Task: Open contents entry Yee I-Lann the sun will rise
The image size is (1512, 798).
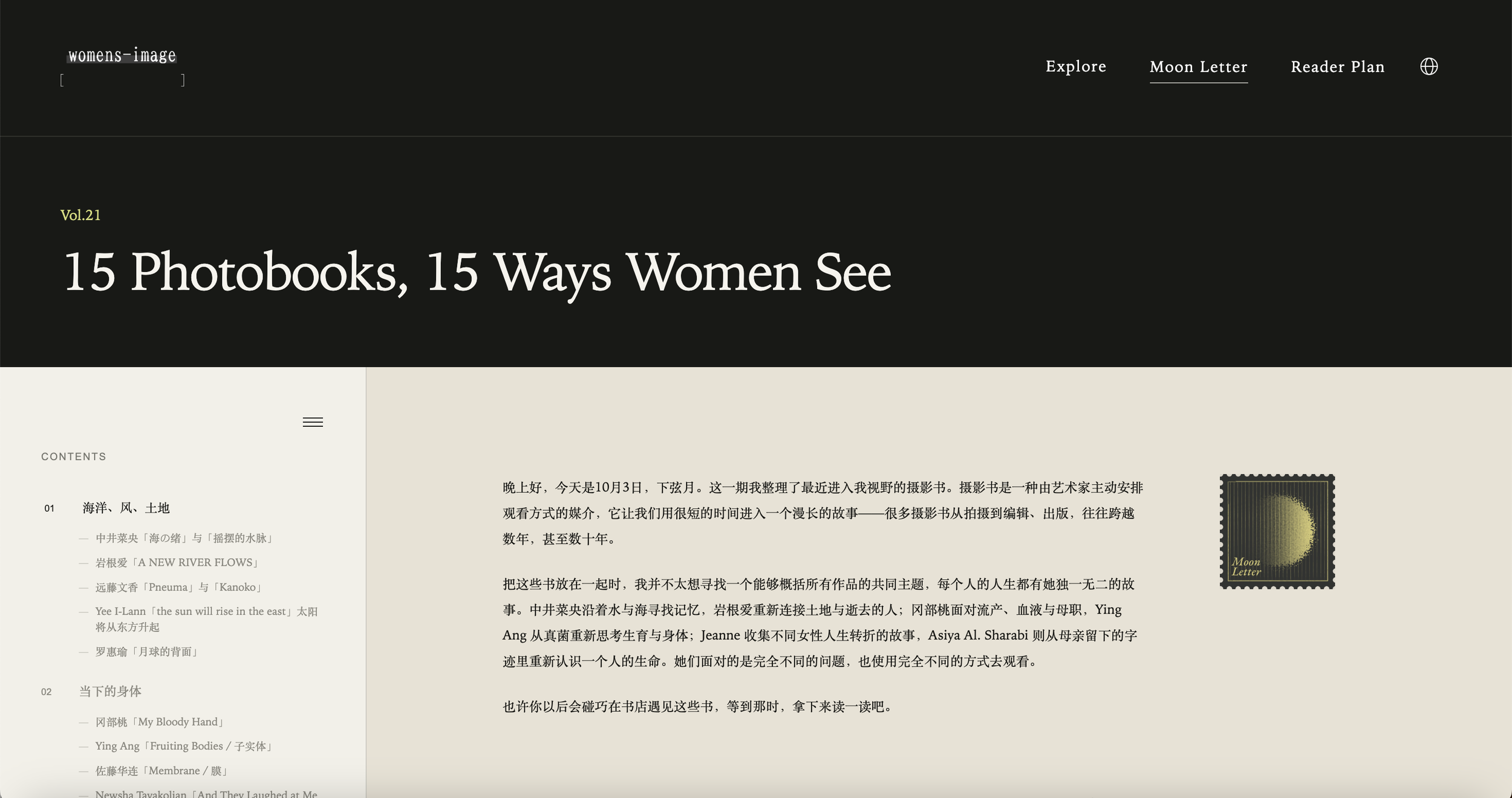Action: 206,619
